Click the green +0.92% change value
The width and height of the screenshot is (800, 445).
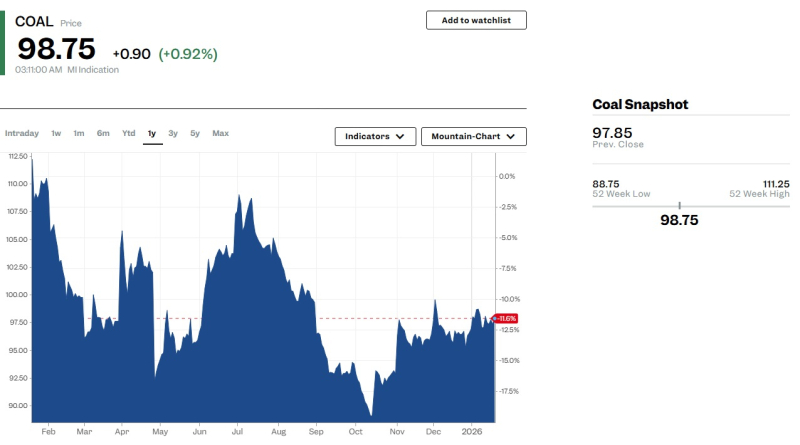pyautogui.click(x=188, y=54)
